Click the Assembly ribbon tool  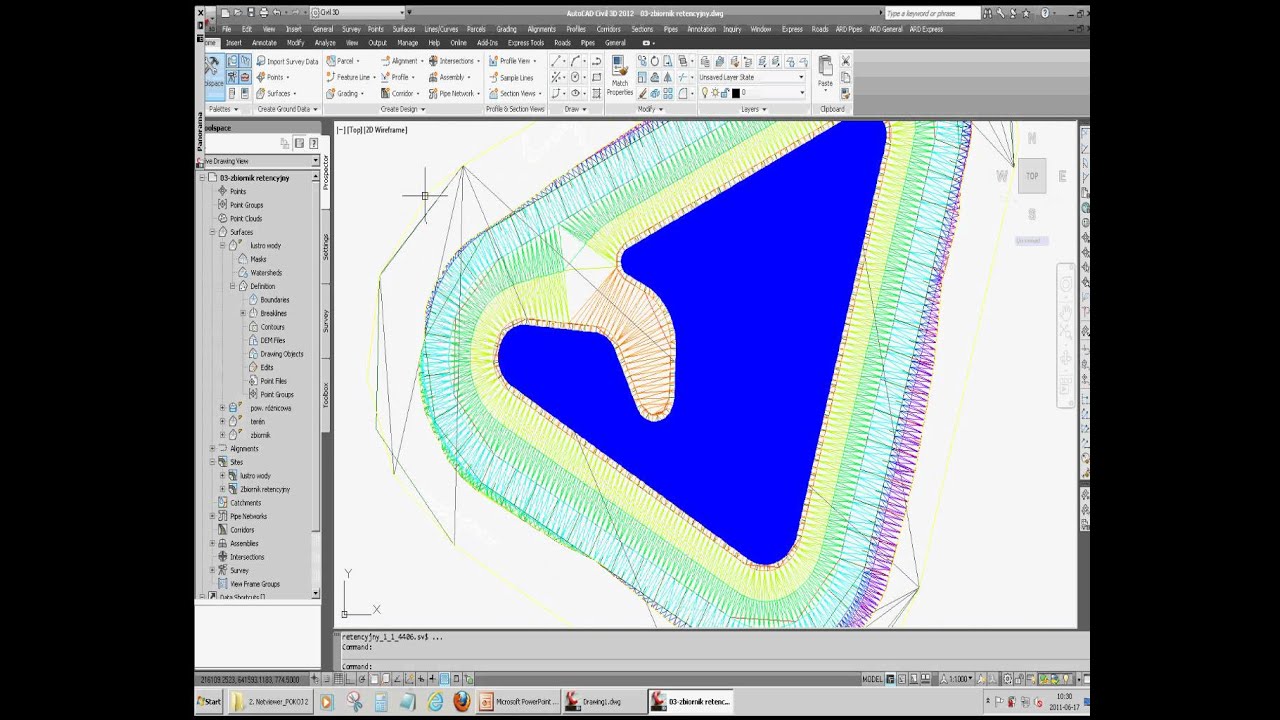click(x=447, y=77)
